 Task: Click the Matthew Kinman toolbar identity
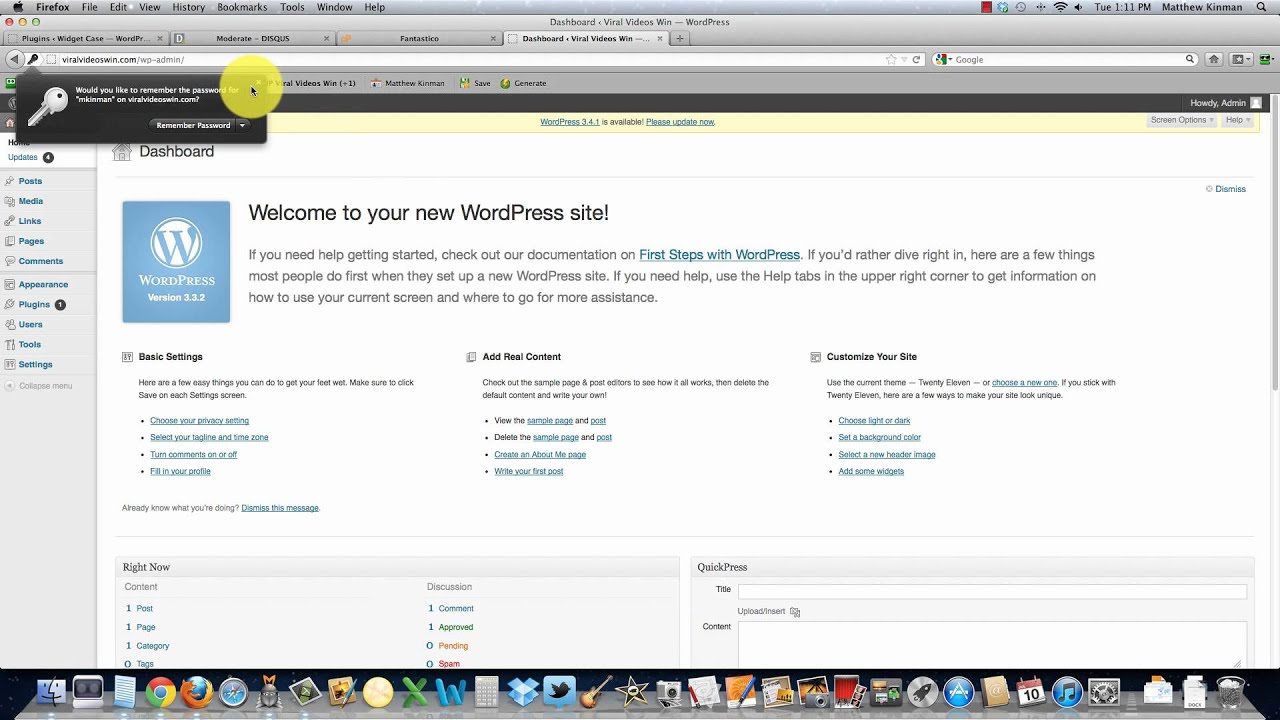[x=408, y=83]
